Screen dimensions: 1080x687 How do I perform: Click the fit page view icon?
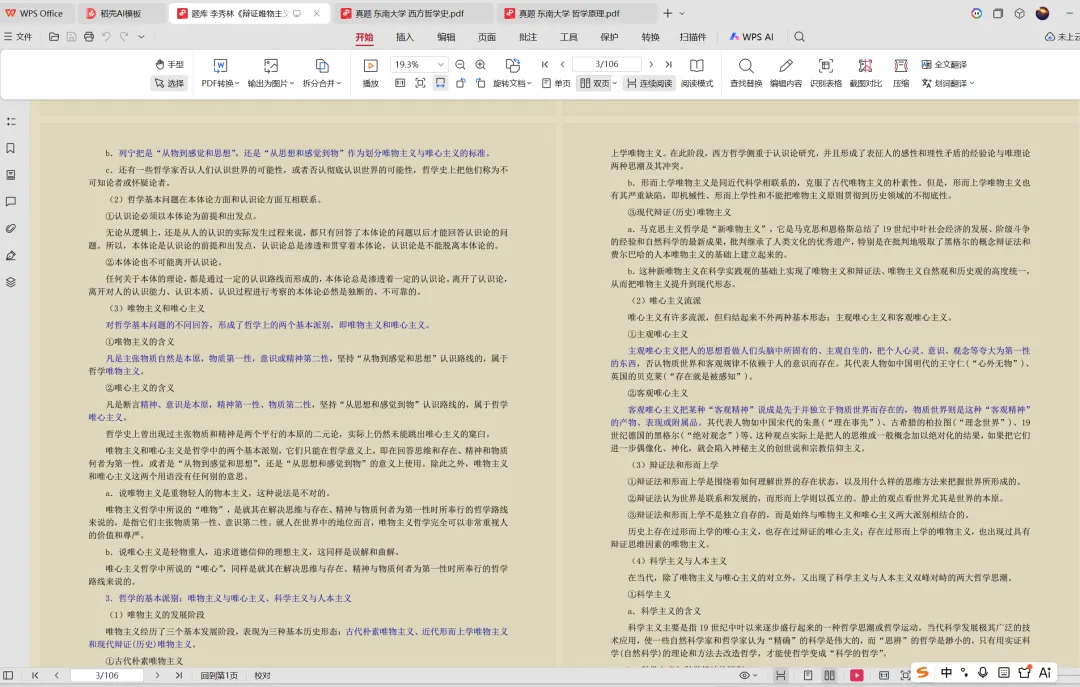[x=420, y=83]
